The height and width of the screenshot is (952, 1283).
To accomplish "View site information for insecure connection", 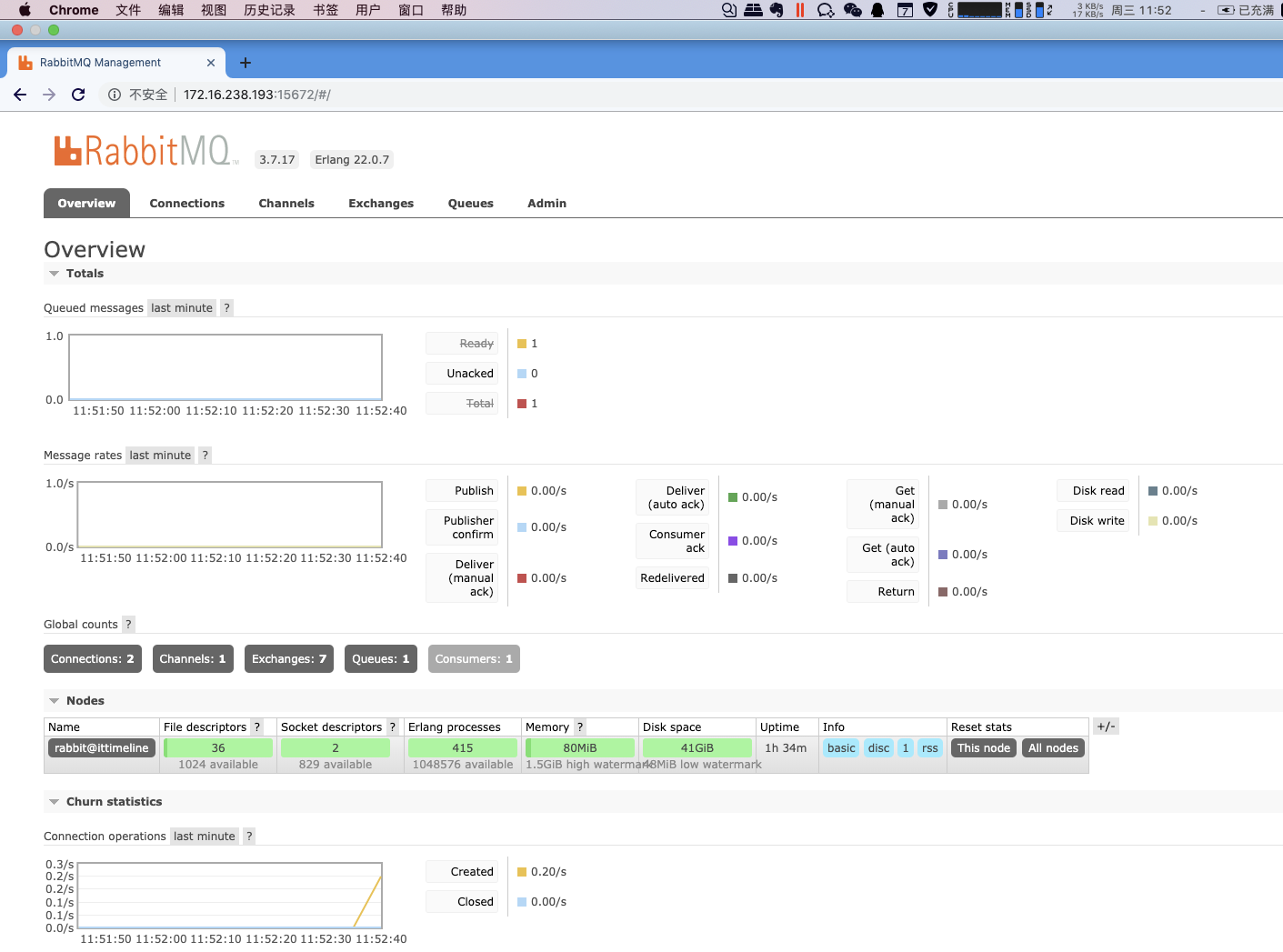I will click(115, 95).
